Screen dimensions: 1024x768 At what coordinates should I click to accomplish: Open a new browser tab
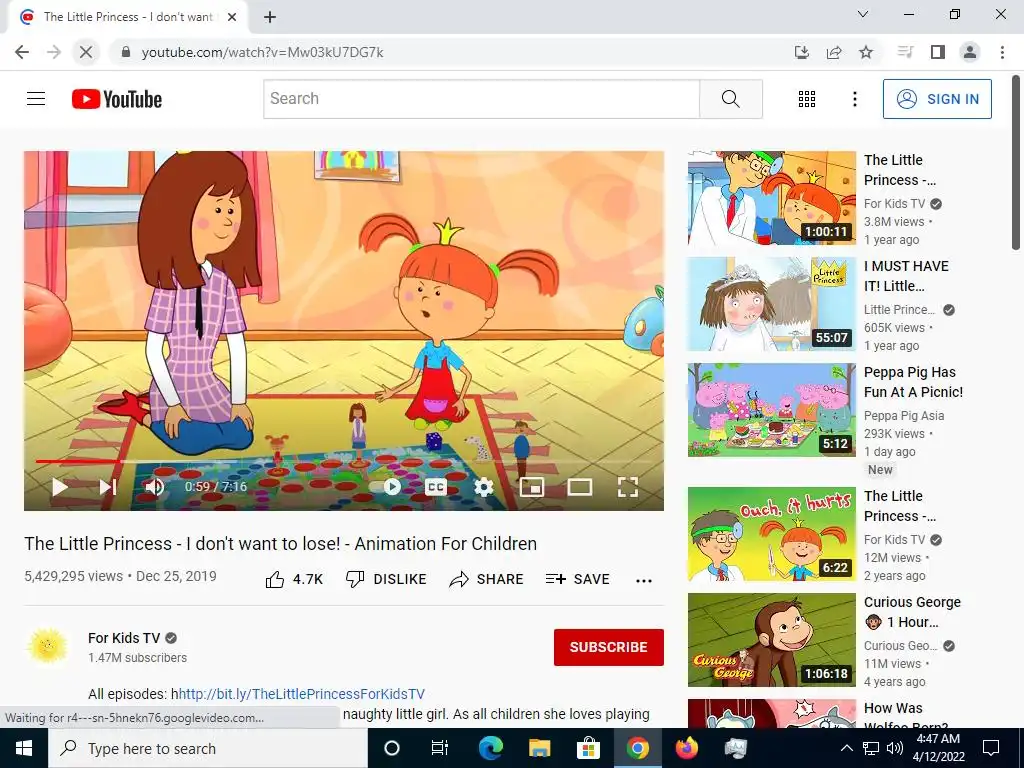click(270, 17)
